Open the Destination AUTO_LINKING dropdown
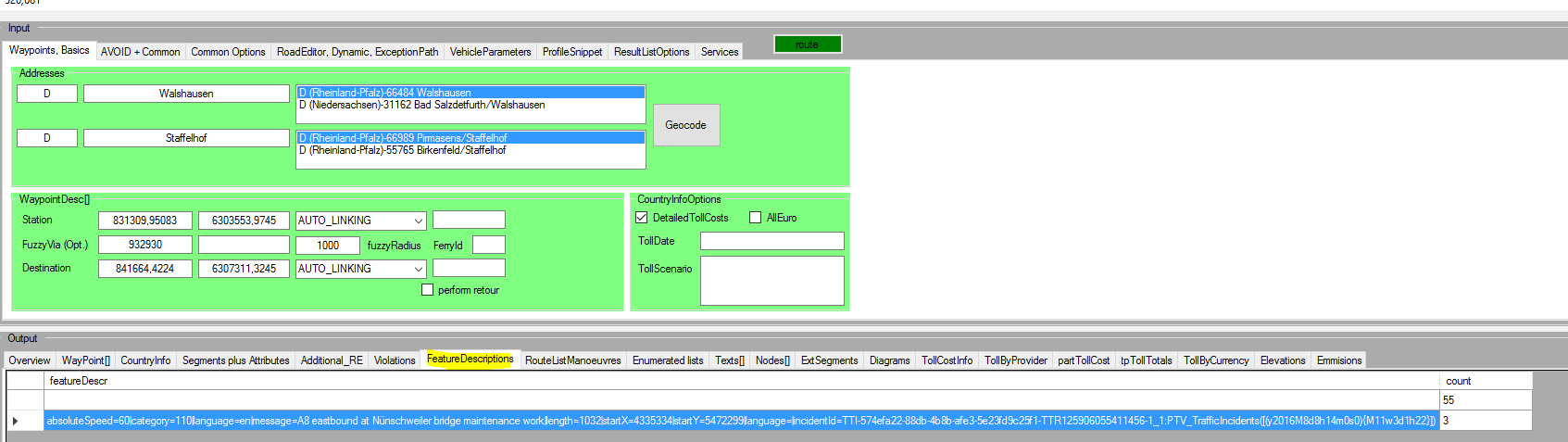1568x442 pixels. [418, 269]
